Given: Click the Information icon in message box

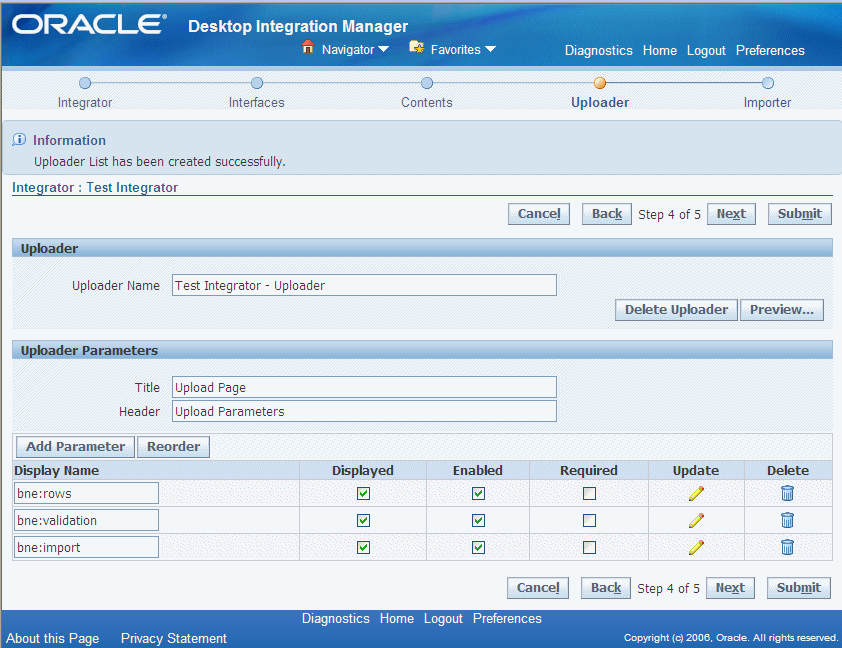Looking at the screenshot, I should (x=19, y=140).
